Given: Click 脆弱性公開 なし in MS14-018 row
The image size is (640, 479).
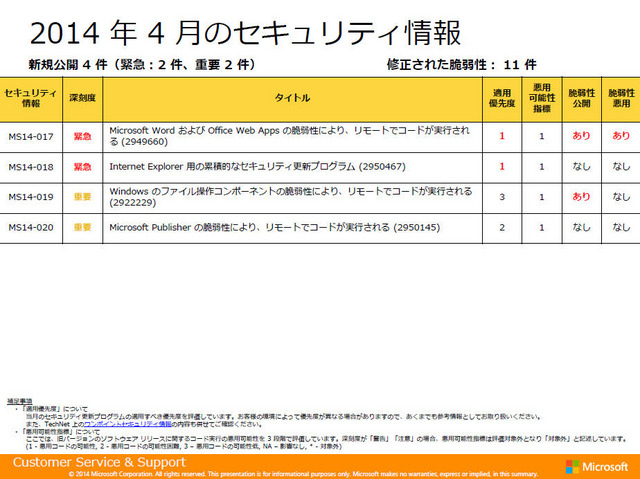Looking at the screenshot, I should (581, 166).
